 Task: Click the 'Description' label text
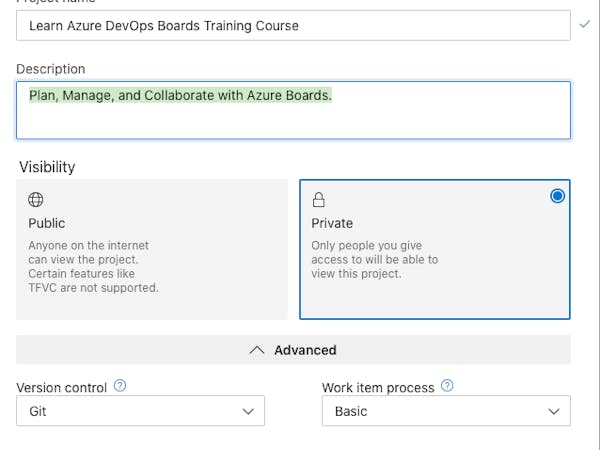(51, 69)
